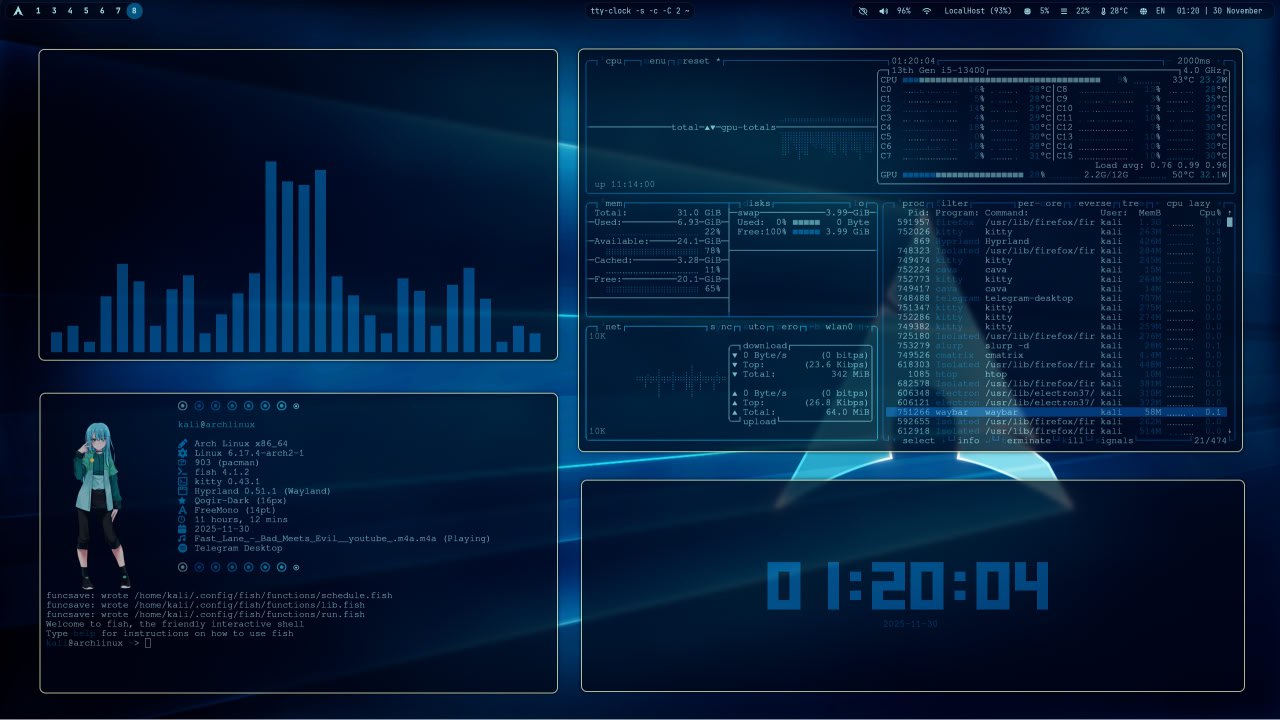Screen dimensions: 1280x720
Task: Click the 2000ms update interval in btop
Action: (x=1193, y=61)
